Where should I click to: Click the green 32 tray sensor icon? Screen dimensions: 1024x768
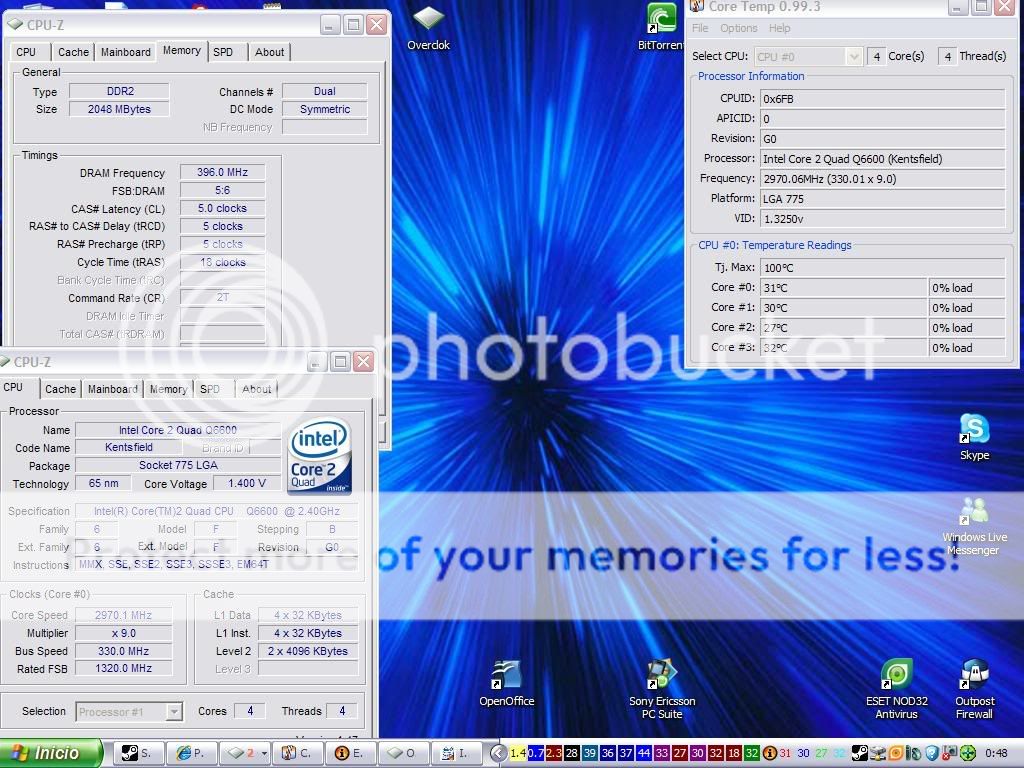pos(752,753)
